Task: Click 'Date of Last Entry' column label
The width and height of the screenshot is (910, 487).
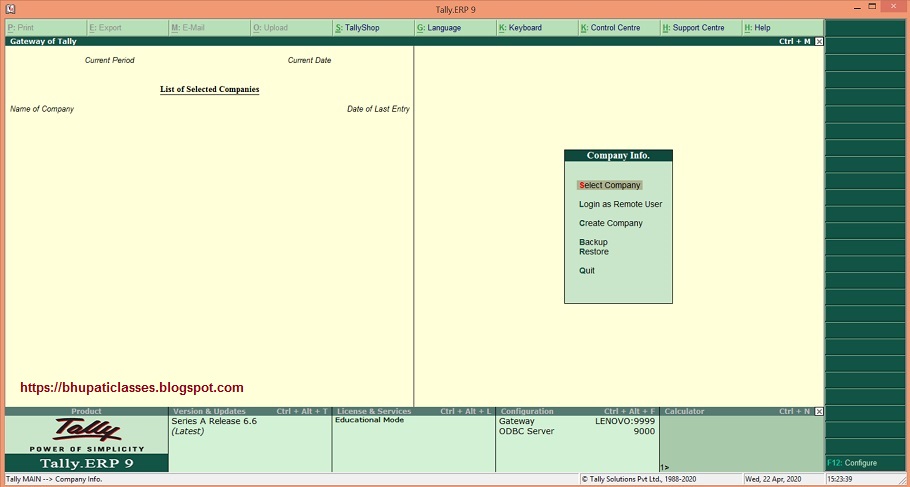Action: [378, 109]
